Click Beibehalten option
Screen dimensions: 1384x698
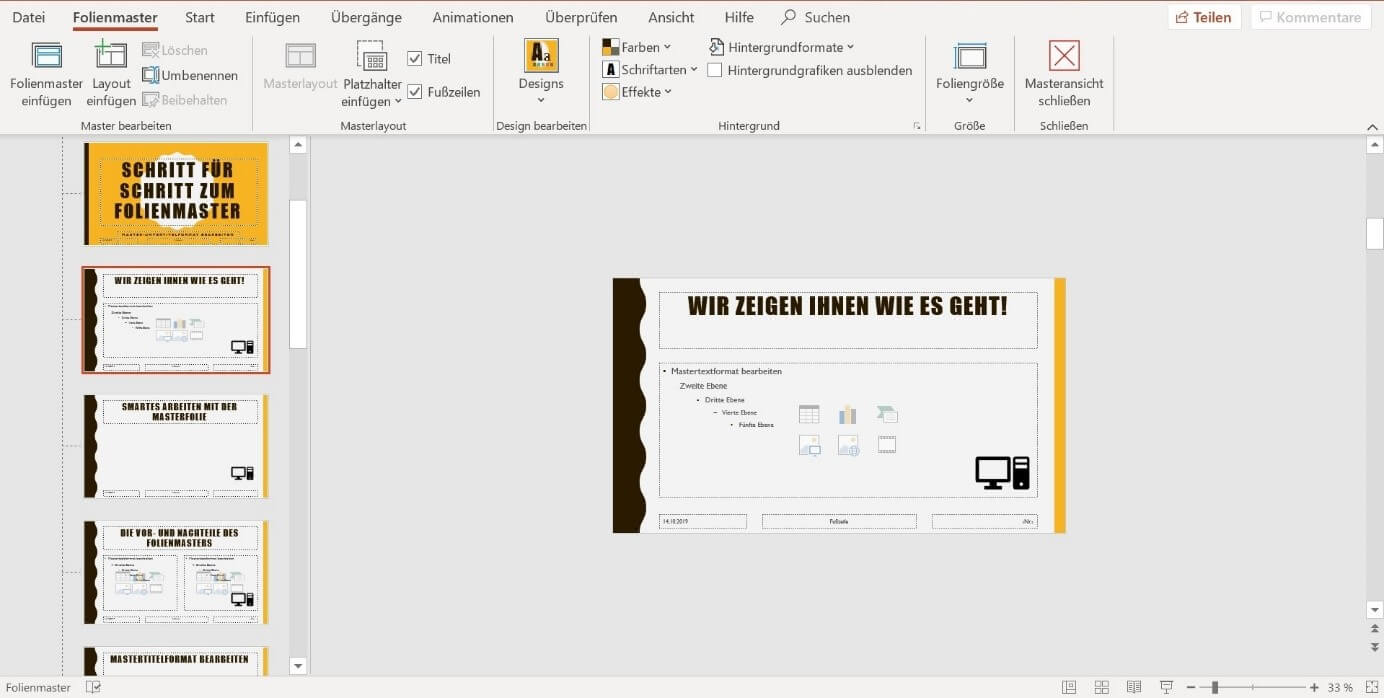click(185, 100)
